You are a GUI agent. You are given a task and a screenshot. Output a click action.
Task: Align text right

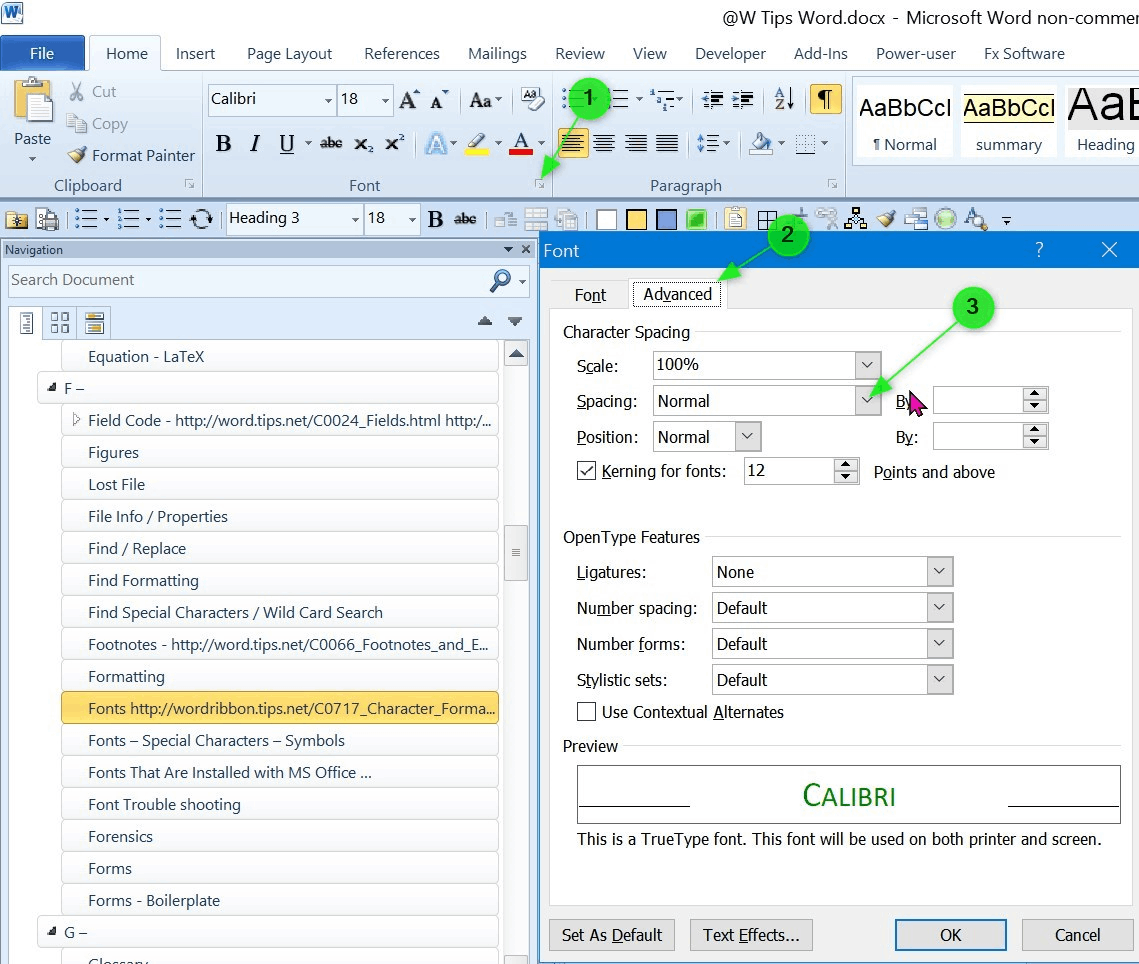pos(636,143)
